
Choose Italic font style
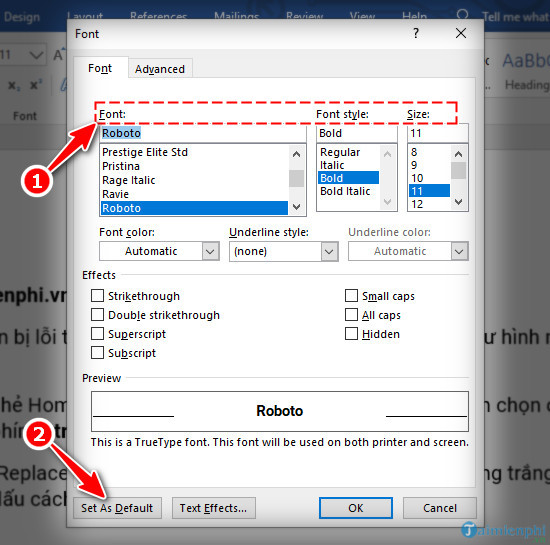[348, 165]
